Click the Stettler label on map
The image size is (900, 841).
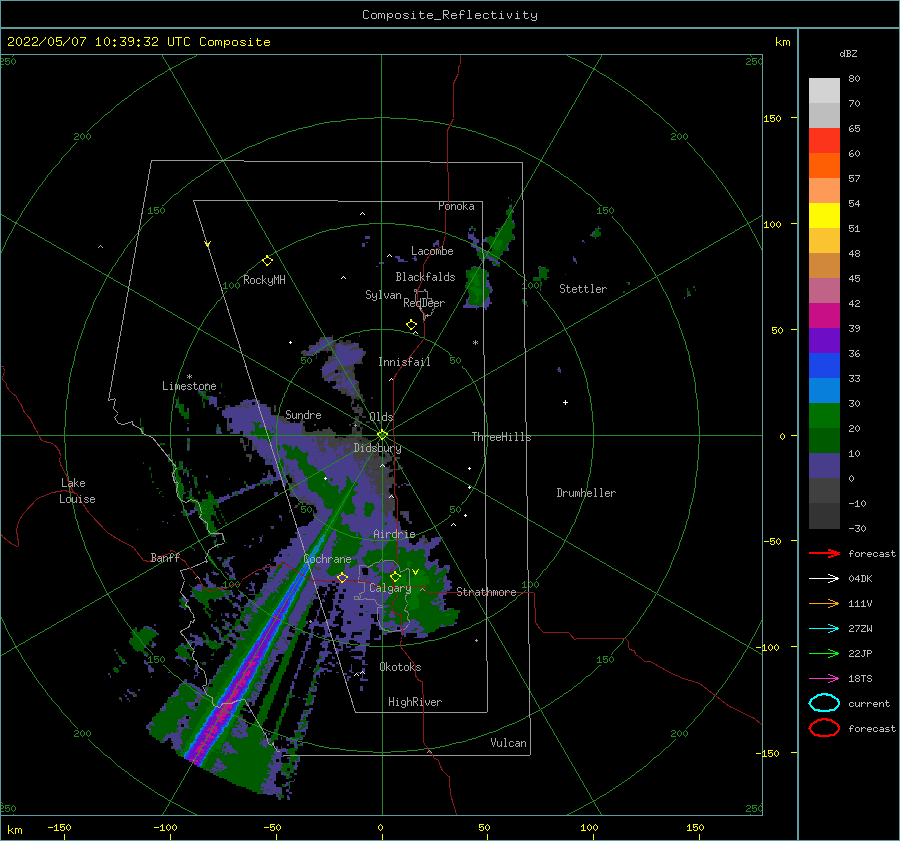tap(583, 289)
